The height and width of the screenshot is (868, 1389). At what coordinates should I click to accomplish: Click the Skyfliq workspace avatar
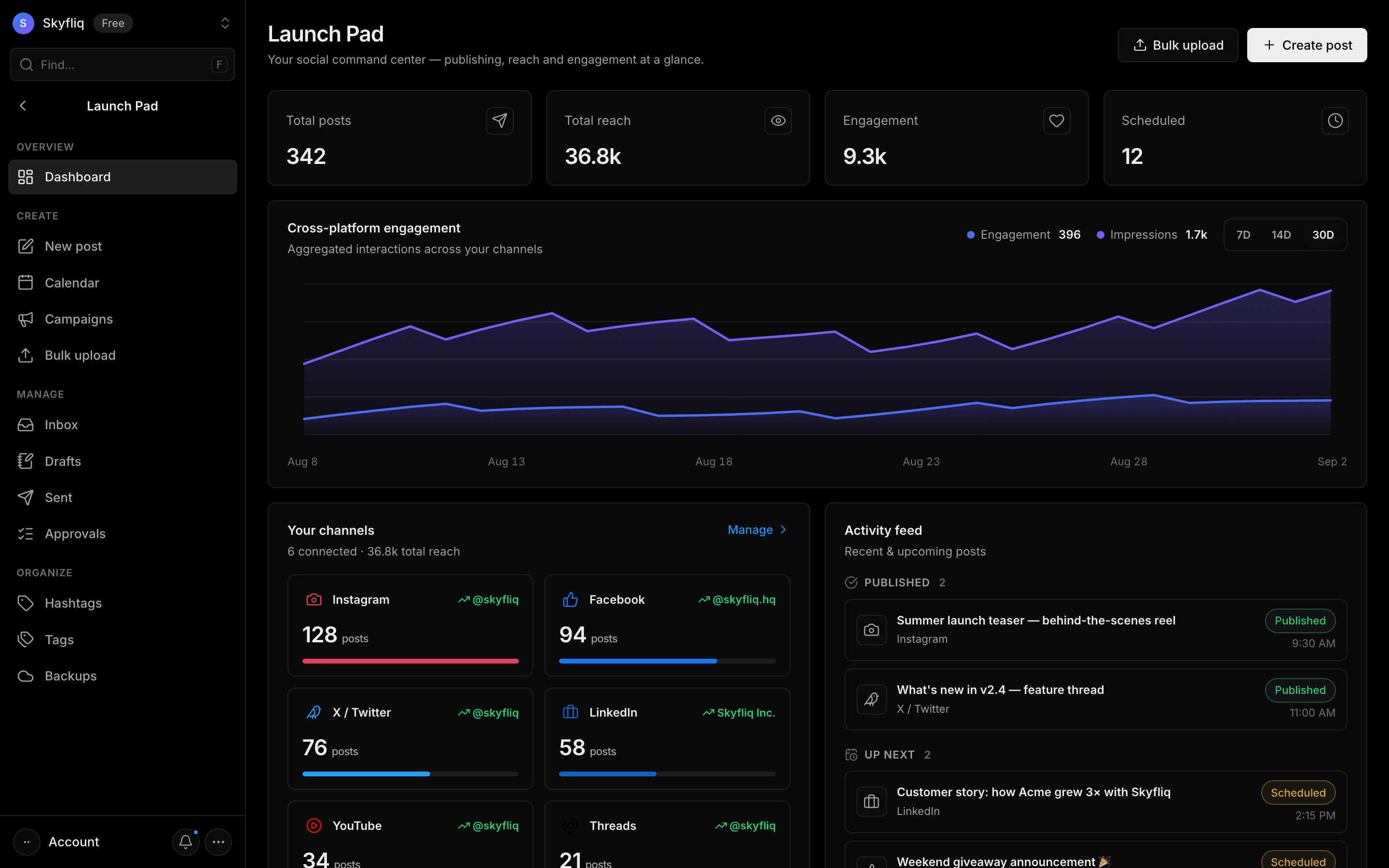click(23, 23)
